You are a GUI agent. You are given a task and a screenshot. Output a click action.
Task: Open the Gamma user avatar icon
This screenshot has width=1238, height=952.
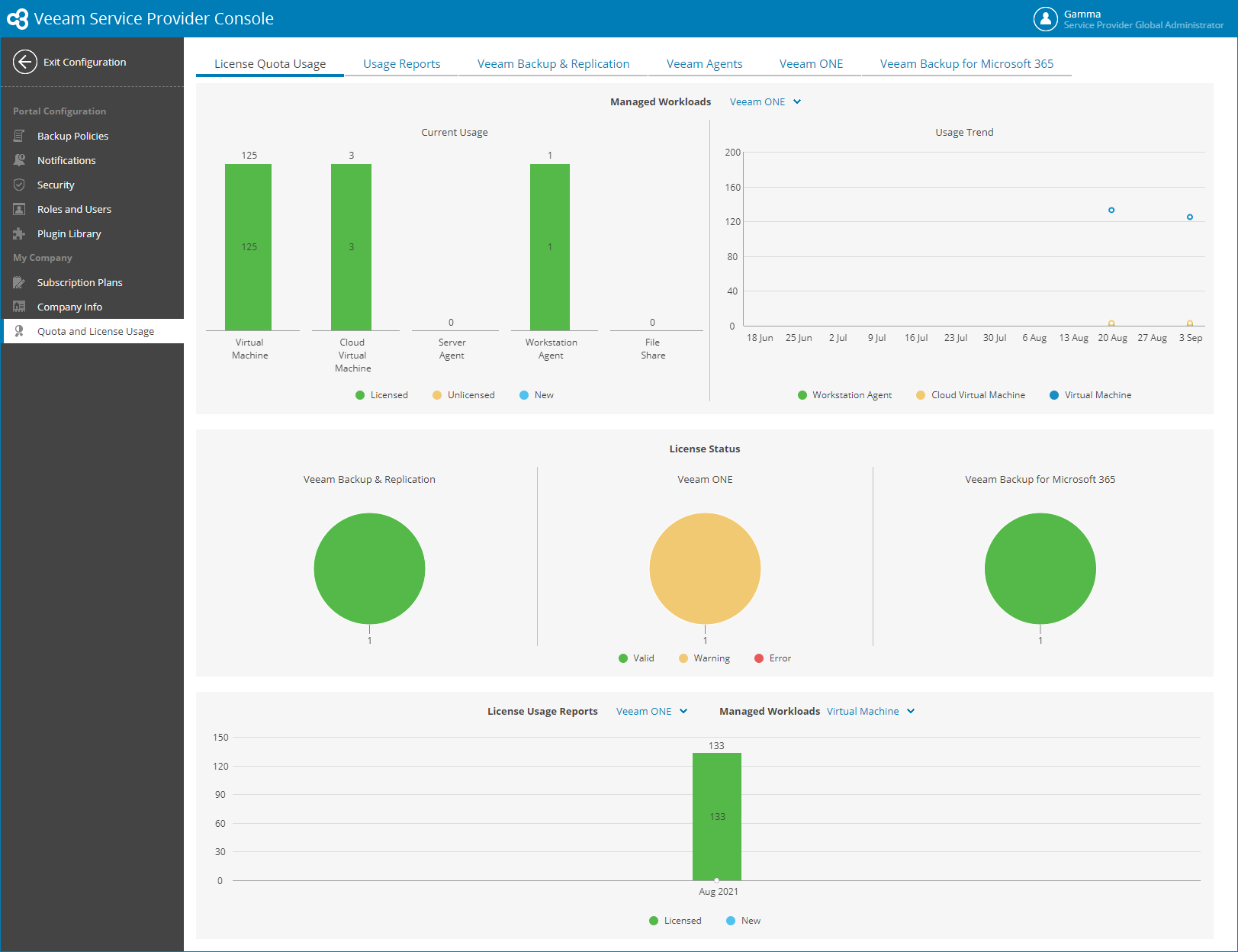(1045, 18)
